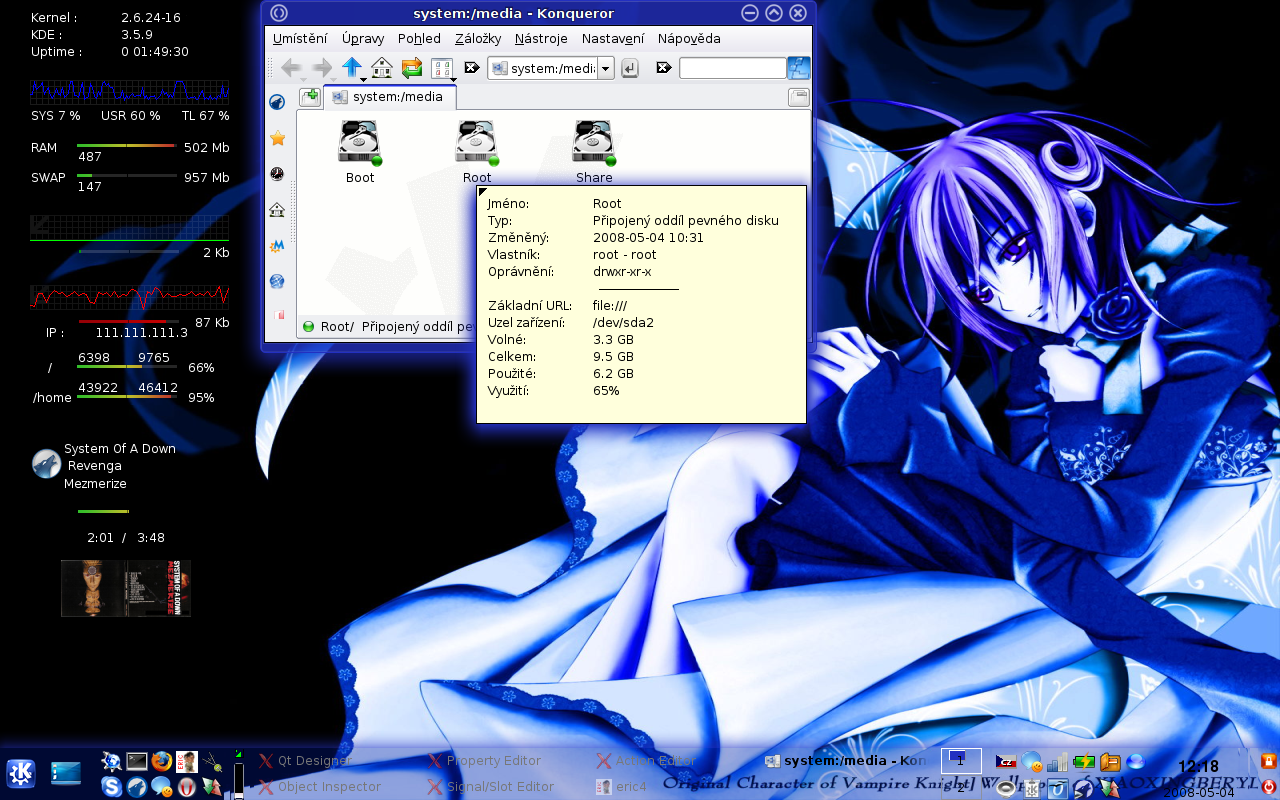Click the network signal bars tray icon
The width and height of the screenshot is (1280, 800).
coord(1057,762)
